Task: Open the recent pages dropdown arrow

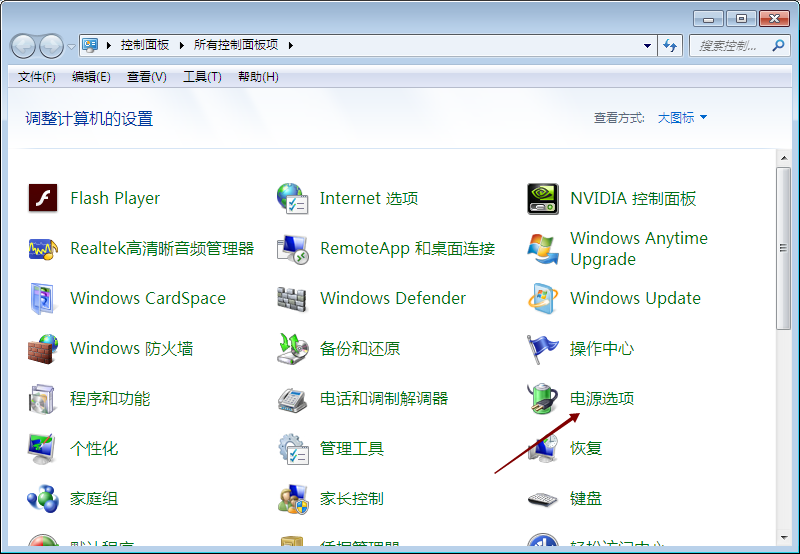Action: point(71,46)
